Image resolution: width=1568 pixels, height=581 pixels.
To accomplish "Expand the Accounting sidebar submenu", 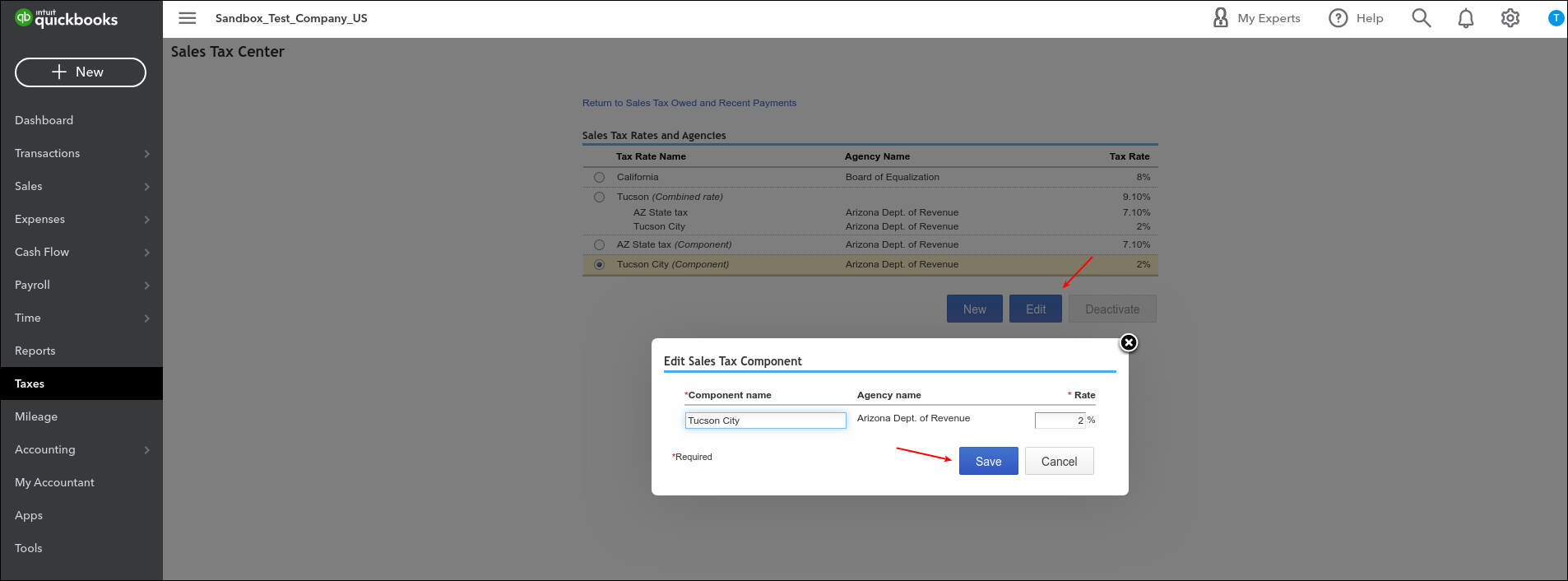I will [x=146, y=450].
